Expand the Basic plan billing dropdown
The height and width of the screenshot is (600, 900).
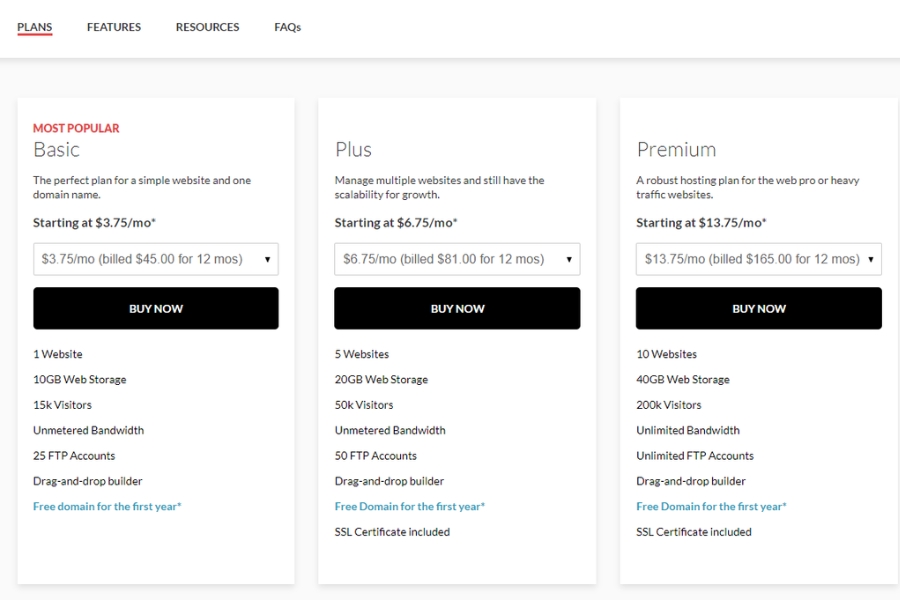coord(156,259)
